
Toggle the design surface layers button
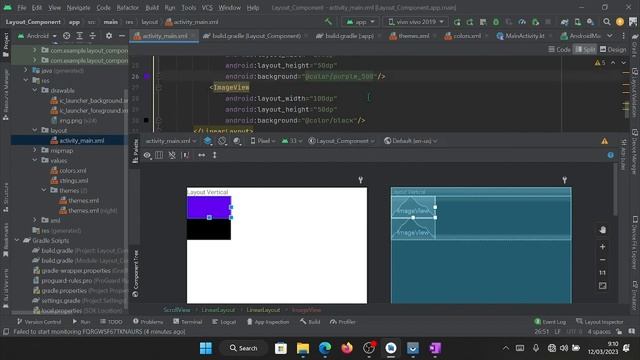pyautogui.click(x=208, y=141)
